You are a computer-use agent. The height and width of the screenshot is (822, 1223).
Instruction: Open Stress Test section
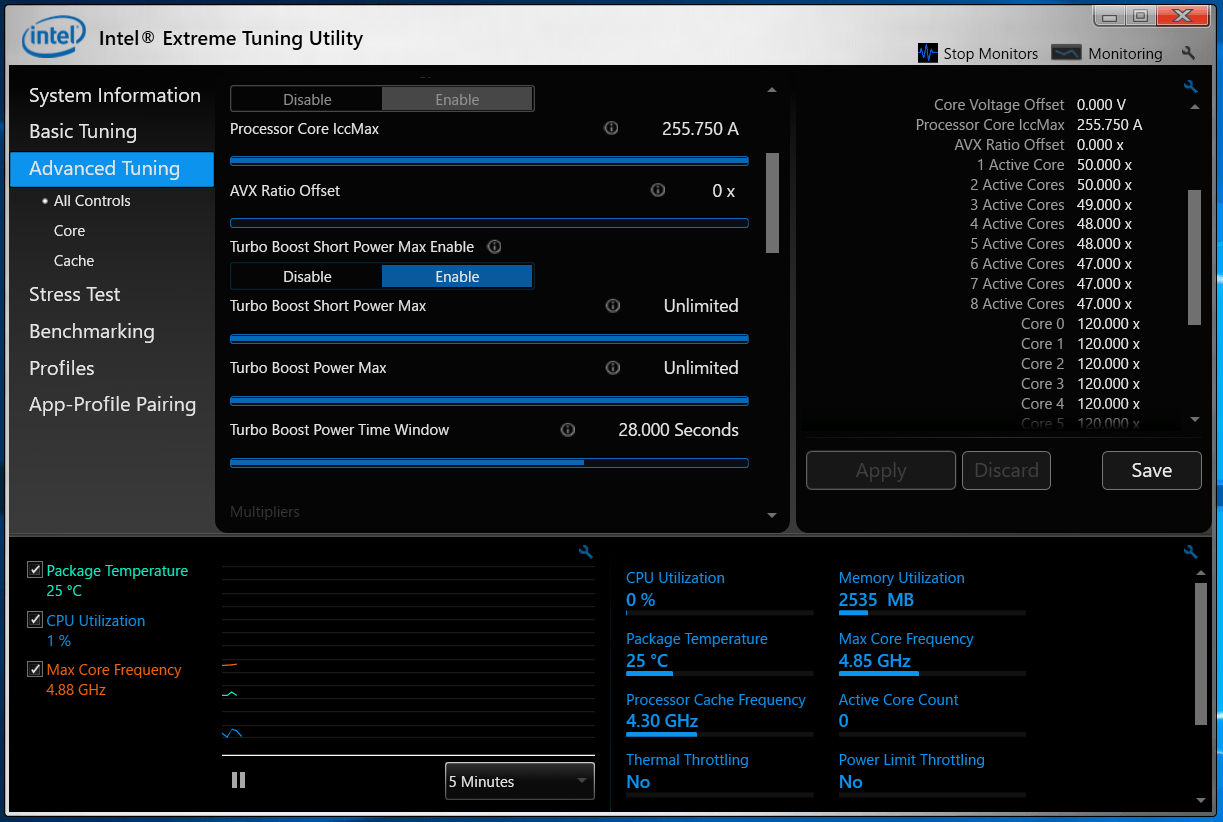pyautogui.click(x=75, y=294)
